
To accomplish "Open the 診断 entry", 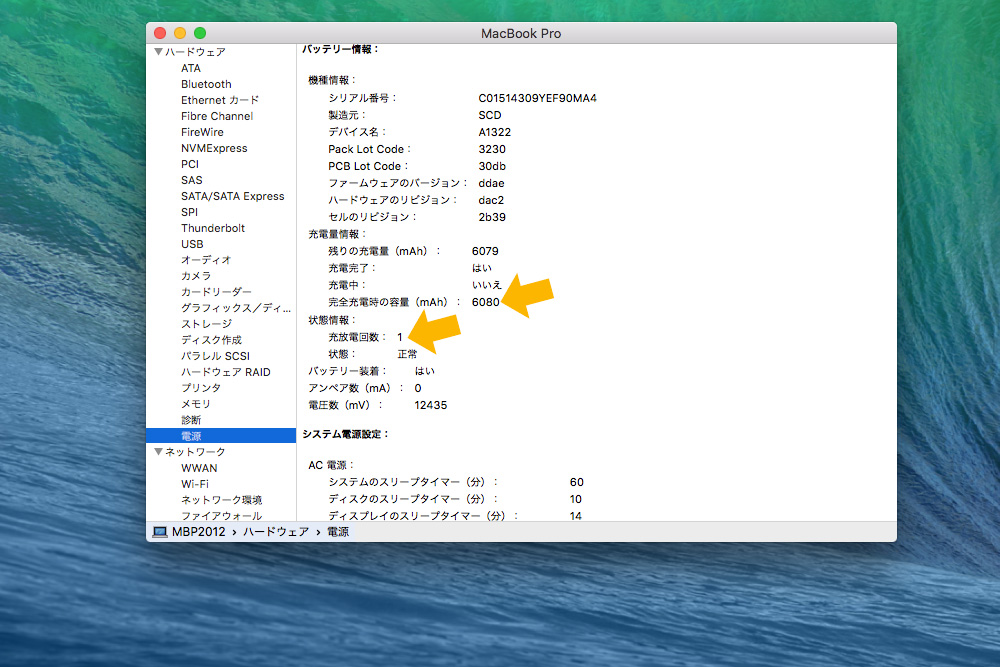I will pyautogui.click(x=191, y=420).
